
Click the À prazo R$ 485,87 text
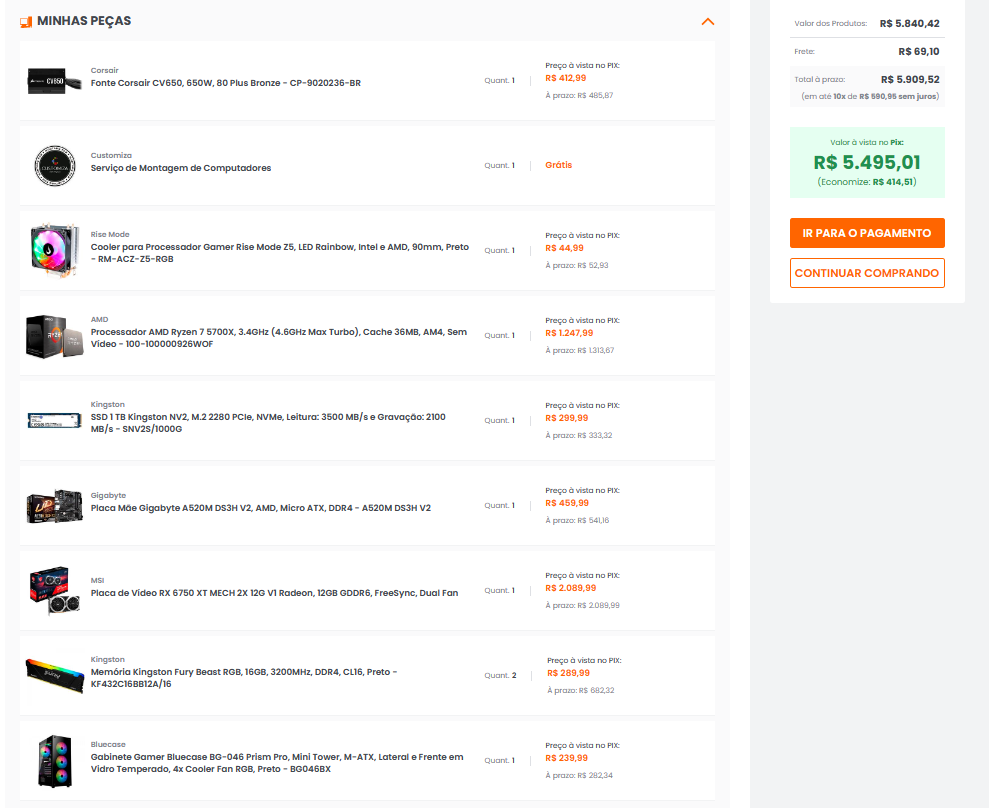click(579, 96)
